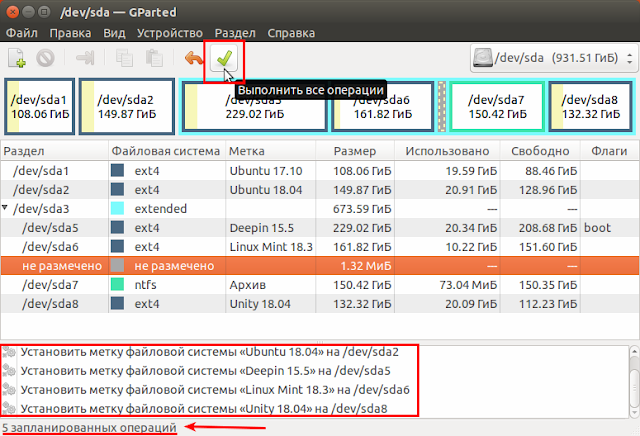This screenshot has height=436, width=640.
Task: Click status text 5 запланированных операций
Action: 89,427
